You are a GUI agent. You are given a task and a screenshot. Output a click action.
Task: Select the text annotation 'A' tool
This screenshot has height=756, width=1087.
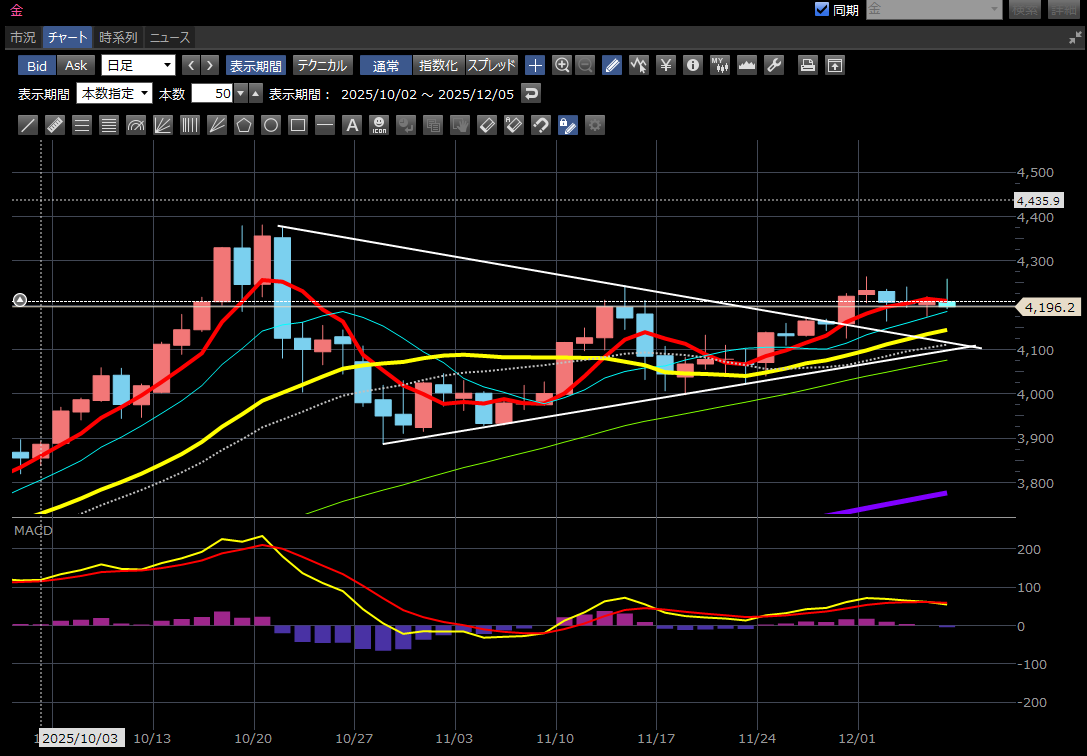(351, 126)
